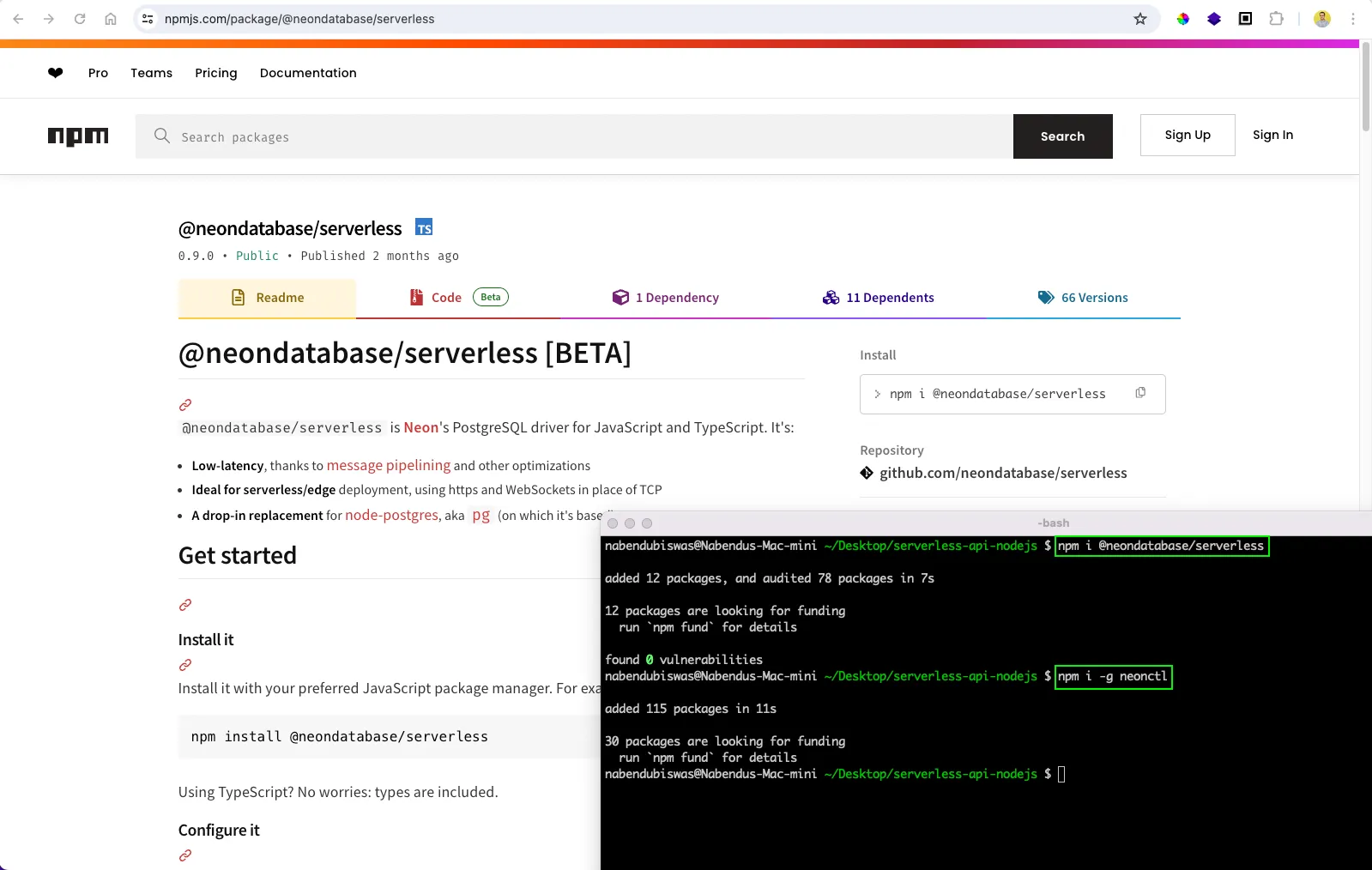Click the terminal zoom button
The width and height of the screenshot is (1372, 870).
pos(647,523)
